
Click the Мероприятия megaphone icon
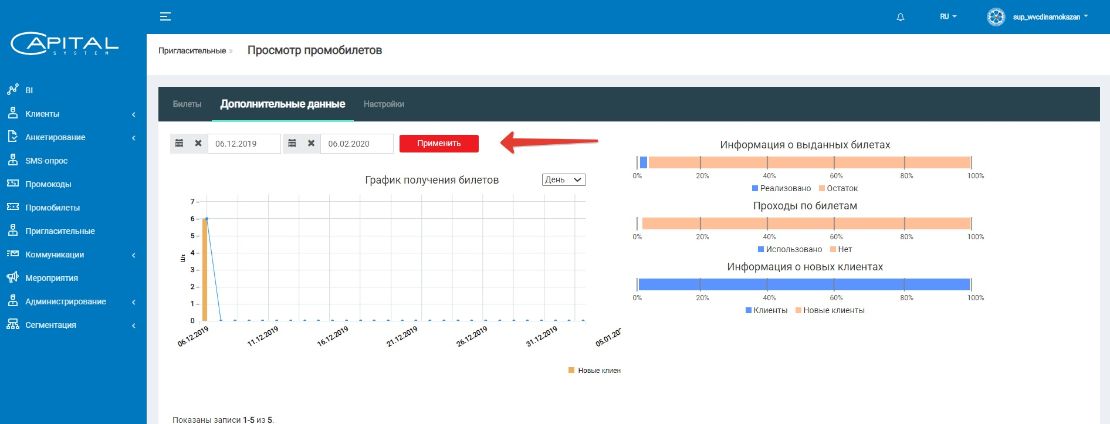pyautogui.click(x=12, y=277)
